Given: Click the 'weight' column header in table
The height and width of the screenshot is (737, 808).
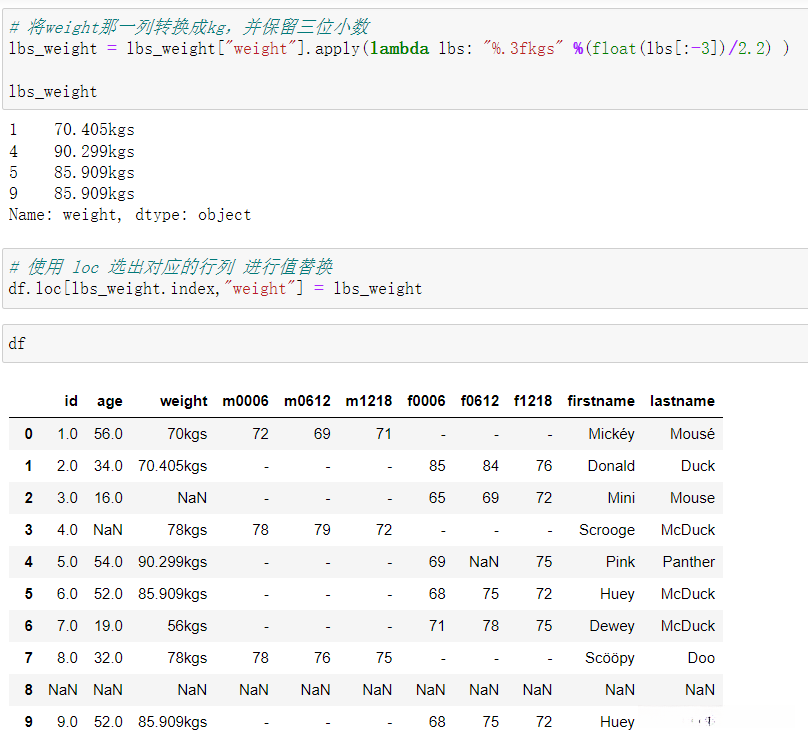Looking at the screenshot, I should pos(183,401).
